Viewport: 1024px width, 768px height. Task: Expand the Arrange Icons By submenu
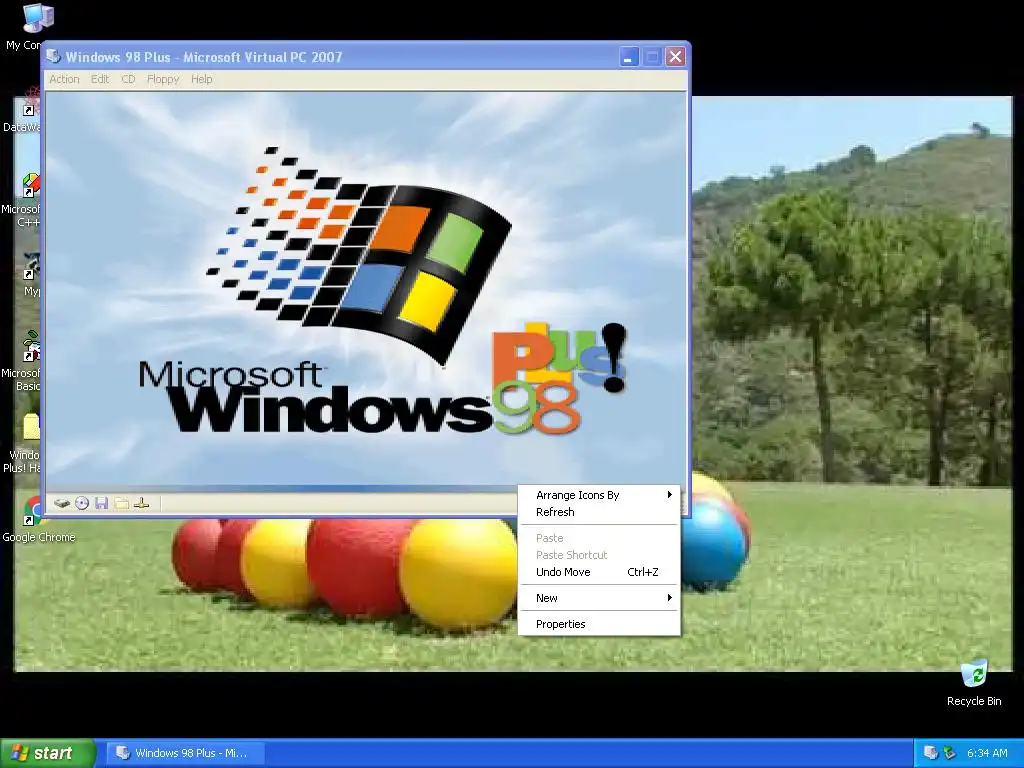(x=599, y=495)
